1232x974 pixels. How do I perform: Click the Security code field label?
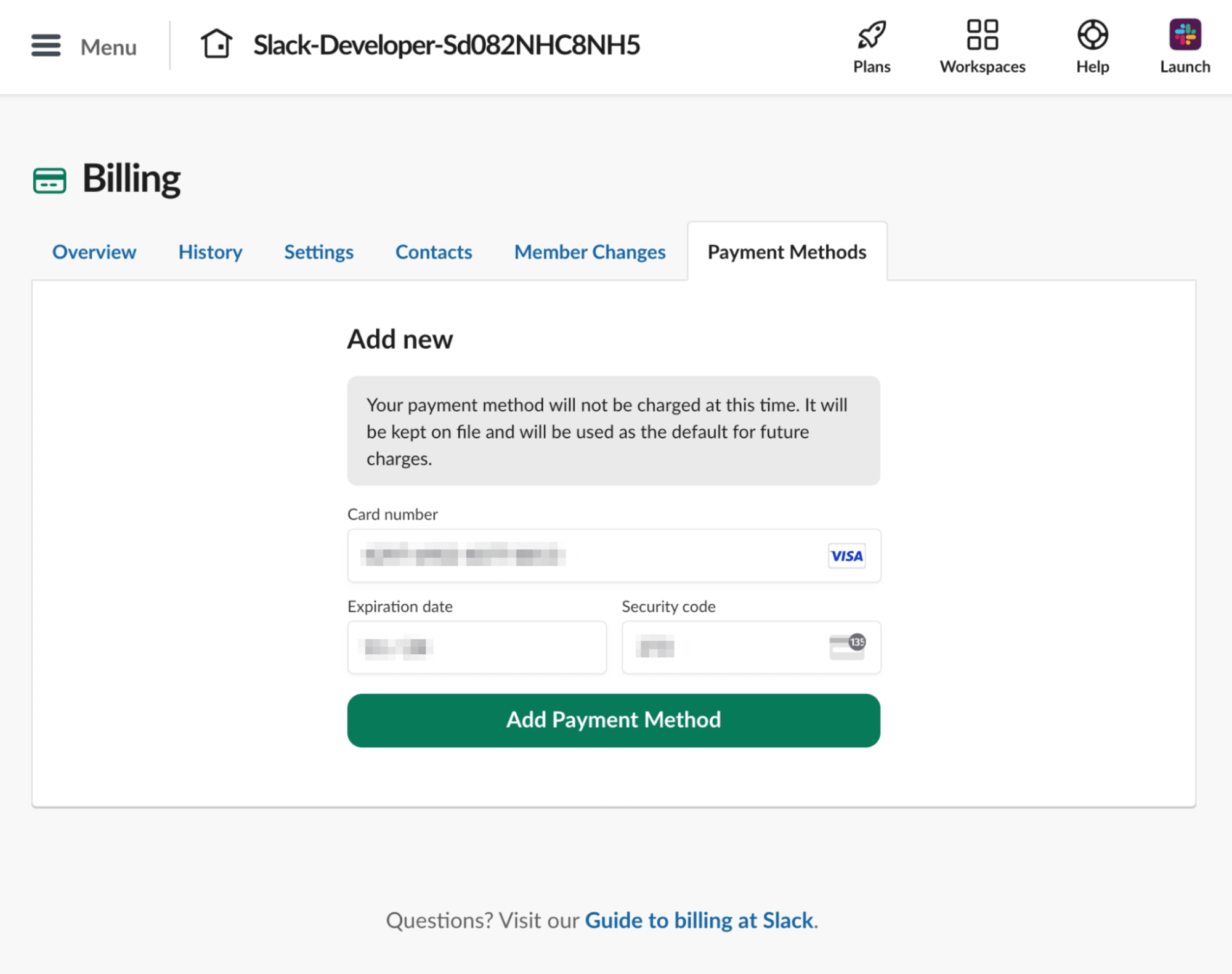(x=668, y=607)
